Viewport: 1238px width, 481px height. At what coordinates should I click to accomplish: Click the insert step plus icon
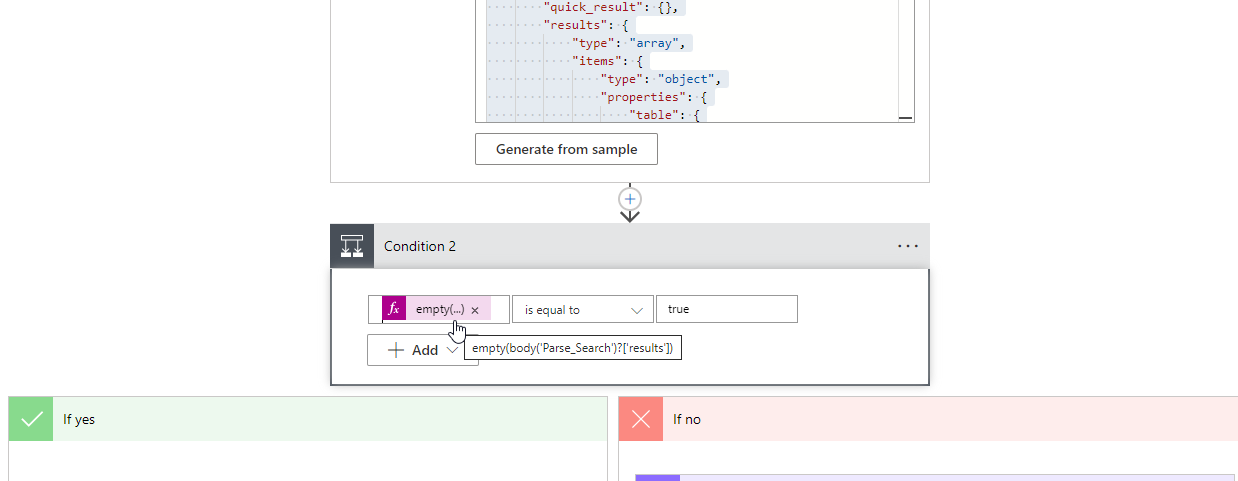(630, 198)
